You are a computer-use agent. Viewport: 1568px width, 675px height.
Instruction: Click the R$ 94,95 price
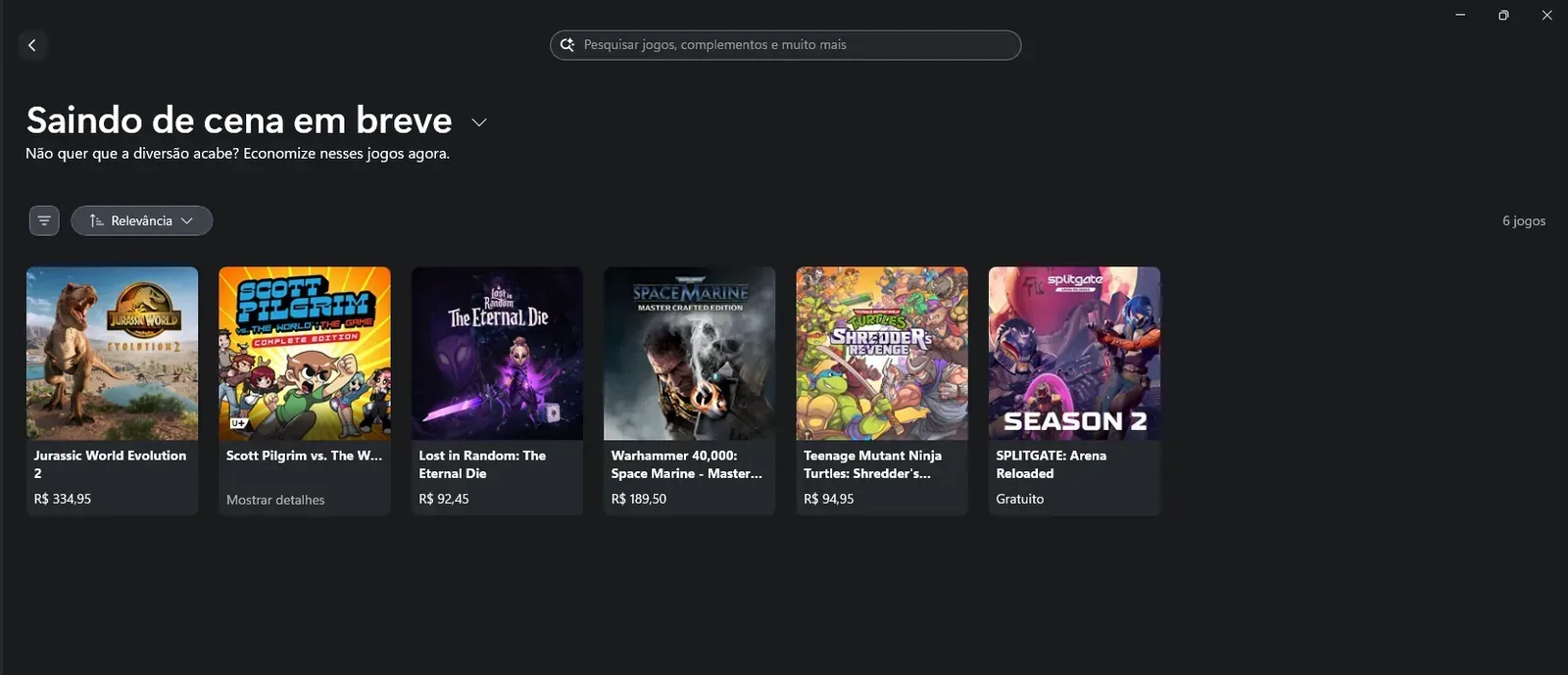pos(829,499)
